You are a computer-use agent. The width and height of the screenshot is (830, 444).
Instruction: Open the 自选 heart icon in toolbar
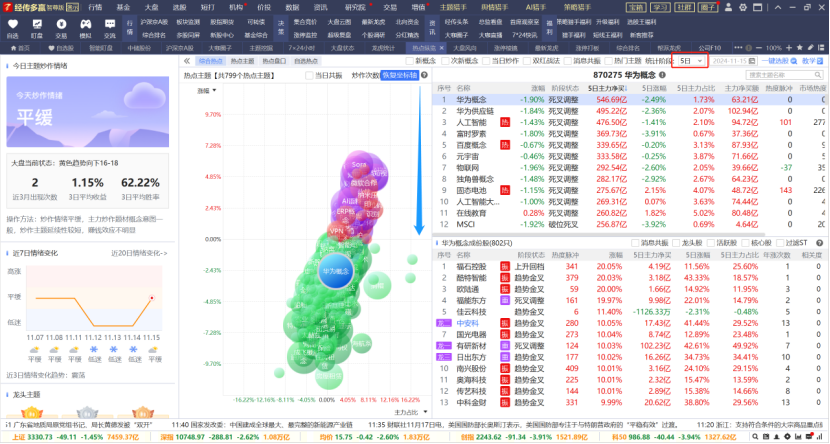[13, 24]
